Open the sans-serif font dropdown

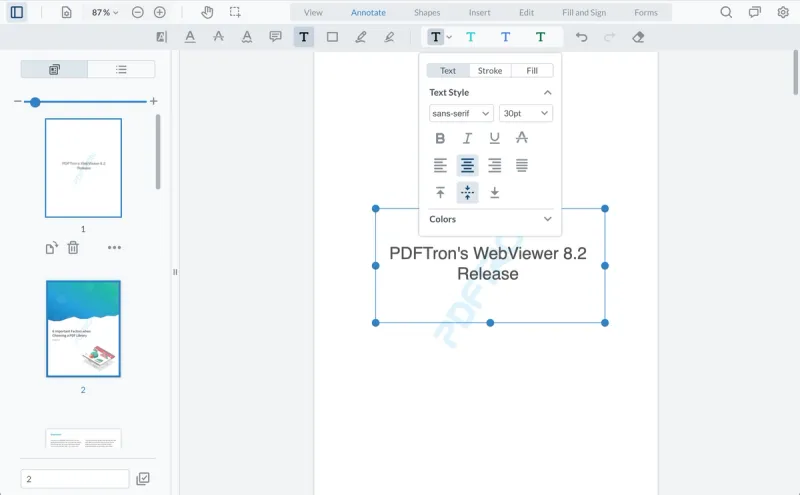(461, 113)
